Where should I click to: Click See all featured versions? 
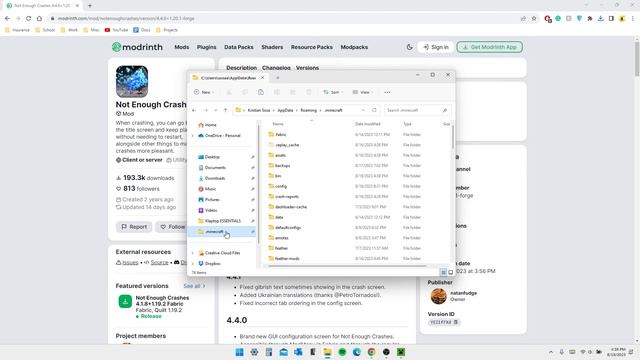pos(194,286)
